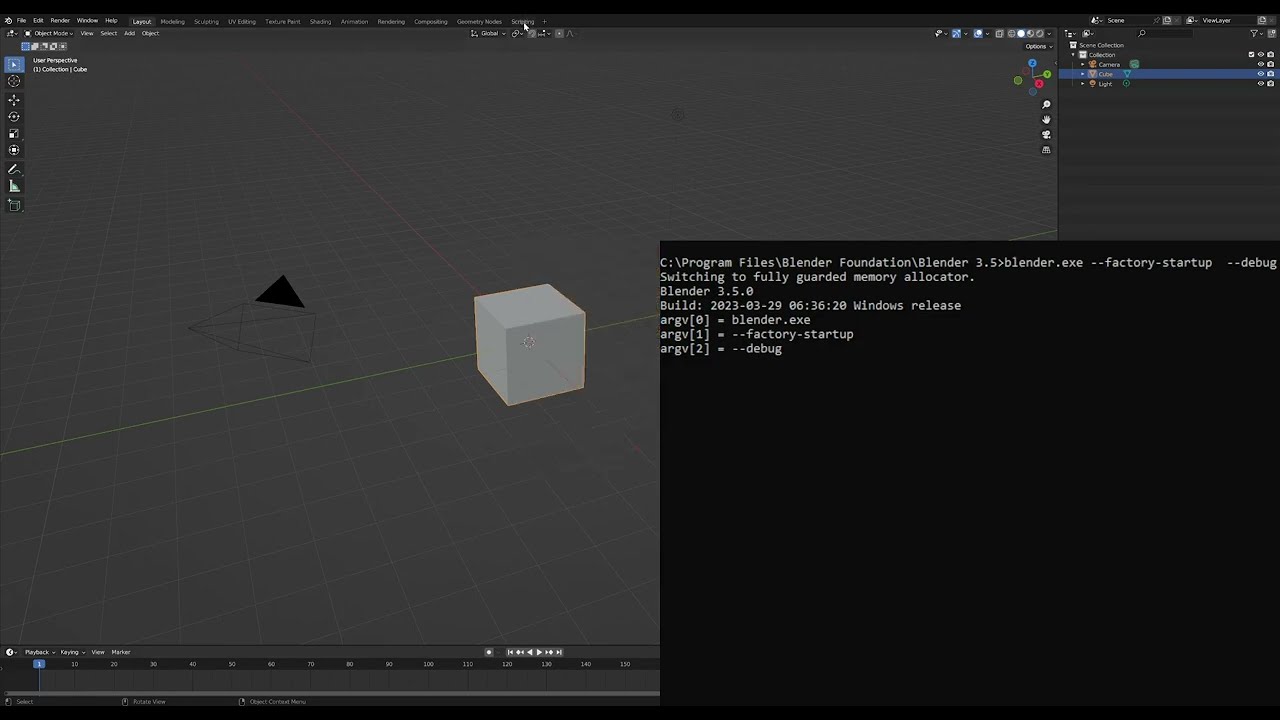Viewport: 1280px width, 720px height.
Task: Disable Light in renders camera icon
Action: (x=1270, y=84)
